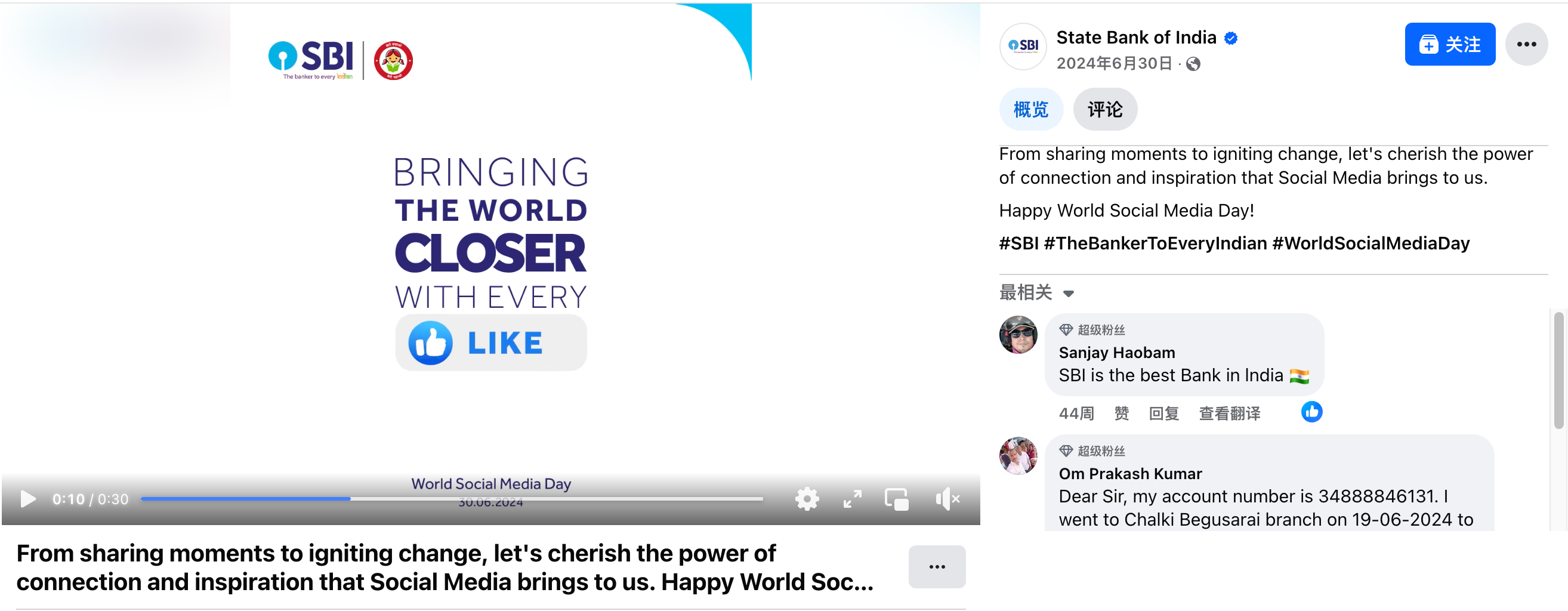Click the SBI page profile picture

click(1023, 47)
